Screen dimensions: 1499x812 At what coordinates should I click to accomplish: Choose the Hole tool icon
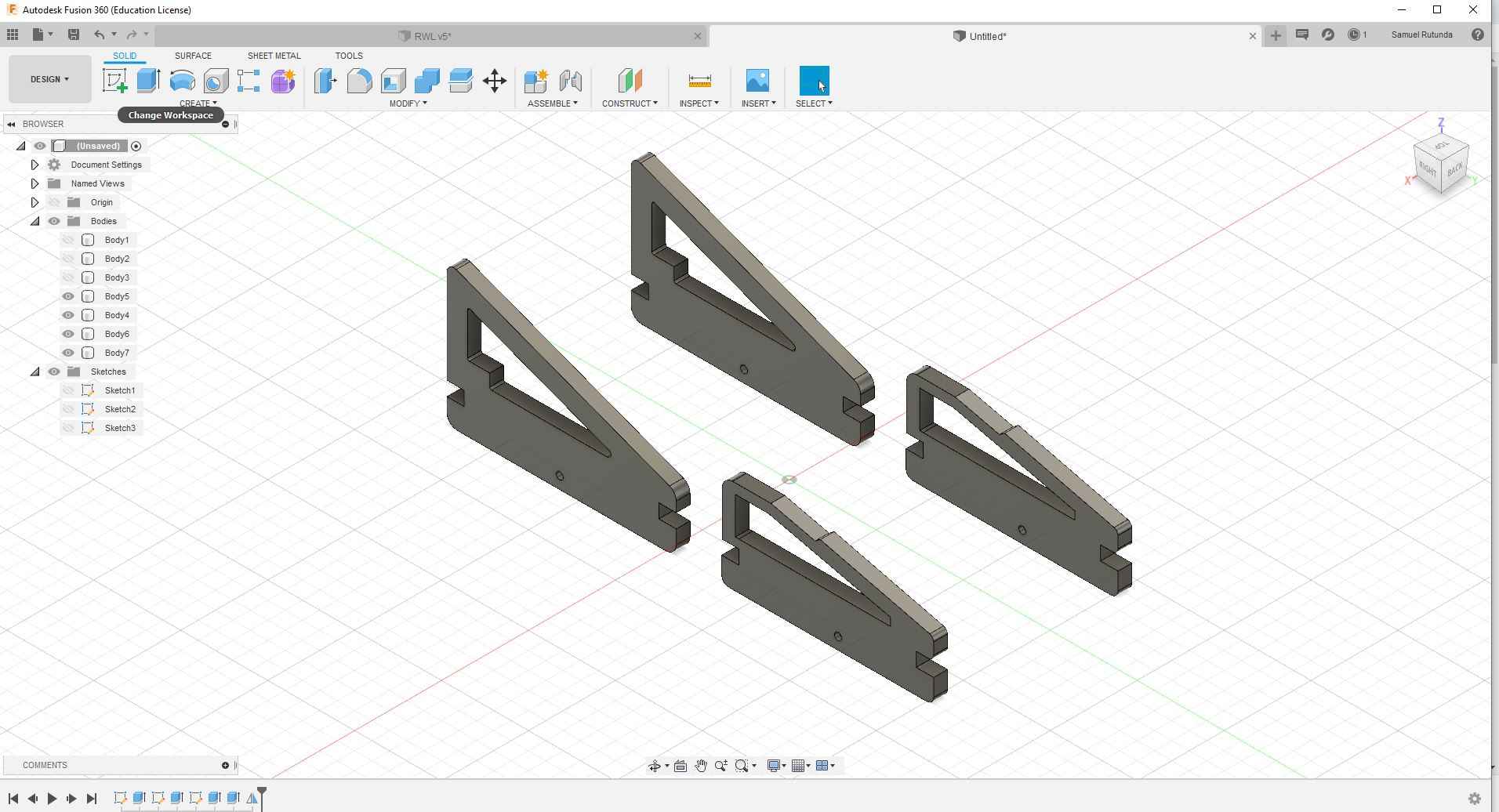tap(216, 81)
